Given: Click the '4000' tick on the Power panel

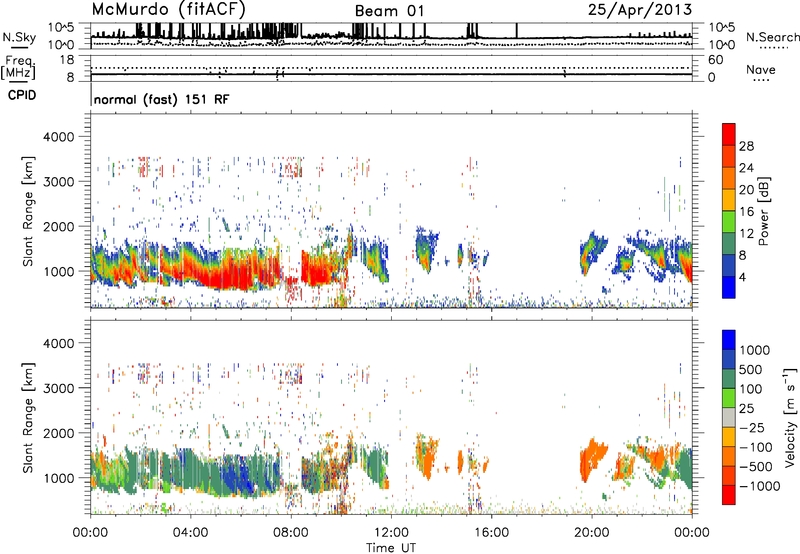Looking at the screenshot, I should (x=58, y=137).
